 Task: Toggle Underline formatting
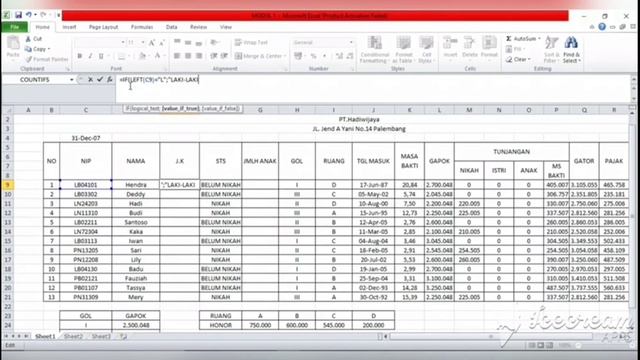[101, 56]
